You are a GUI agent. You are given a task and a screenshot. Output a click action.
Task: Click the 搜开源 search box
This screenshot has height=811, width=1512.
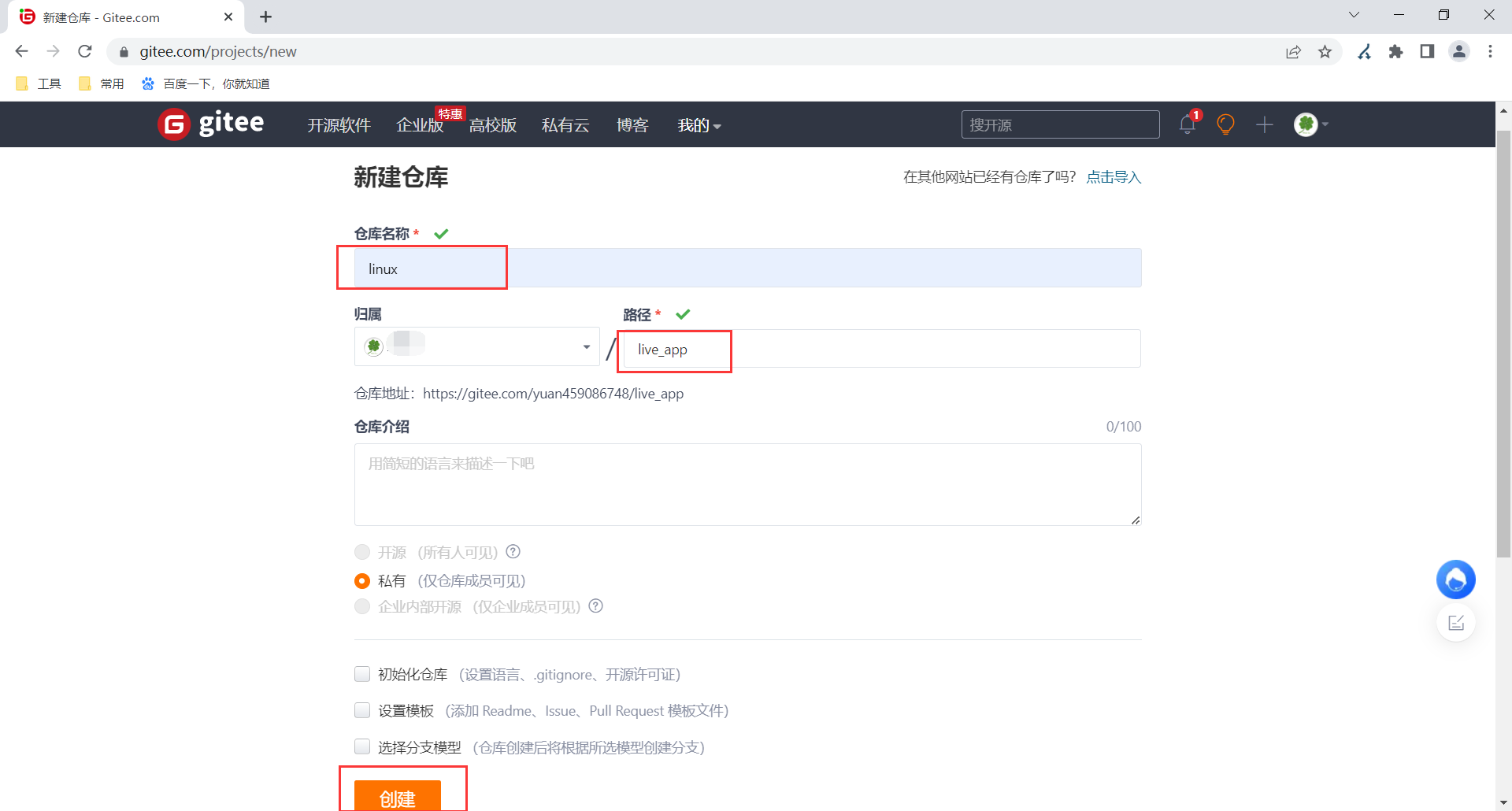coord(1060,124)
